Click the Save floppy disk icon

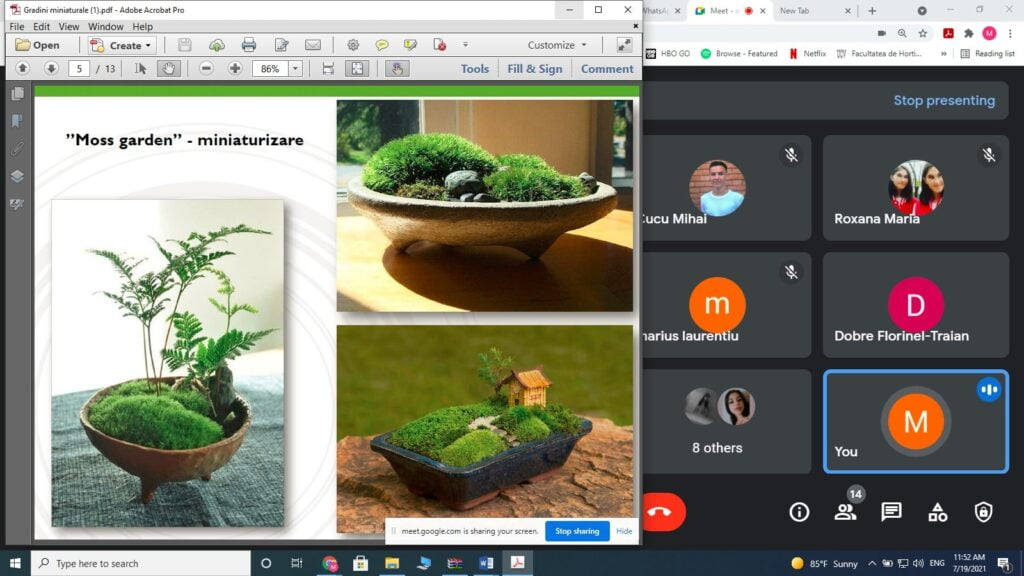click(x=184, y=45)
